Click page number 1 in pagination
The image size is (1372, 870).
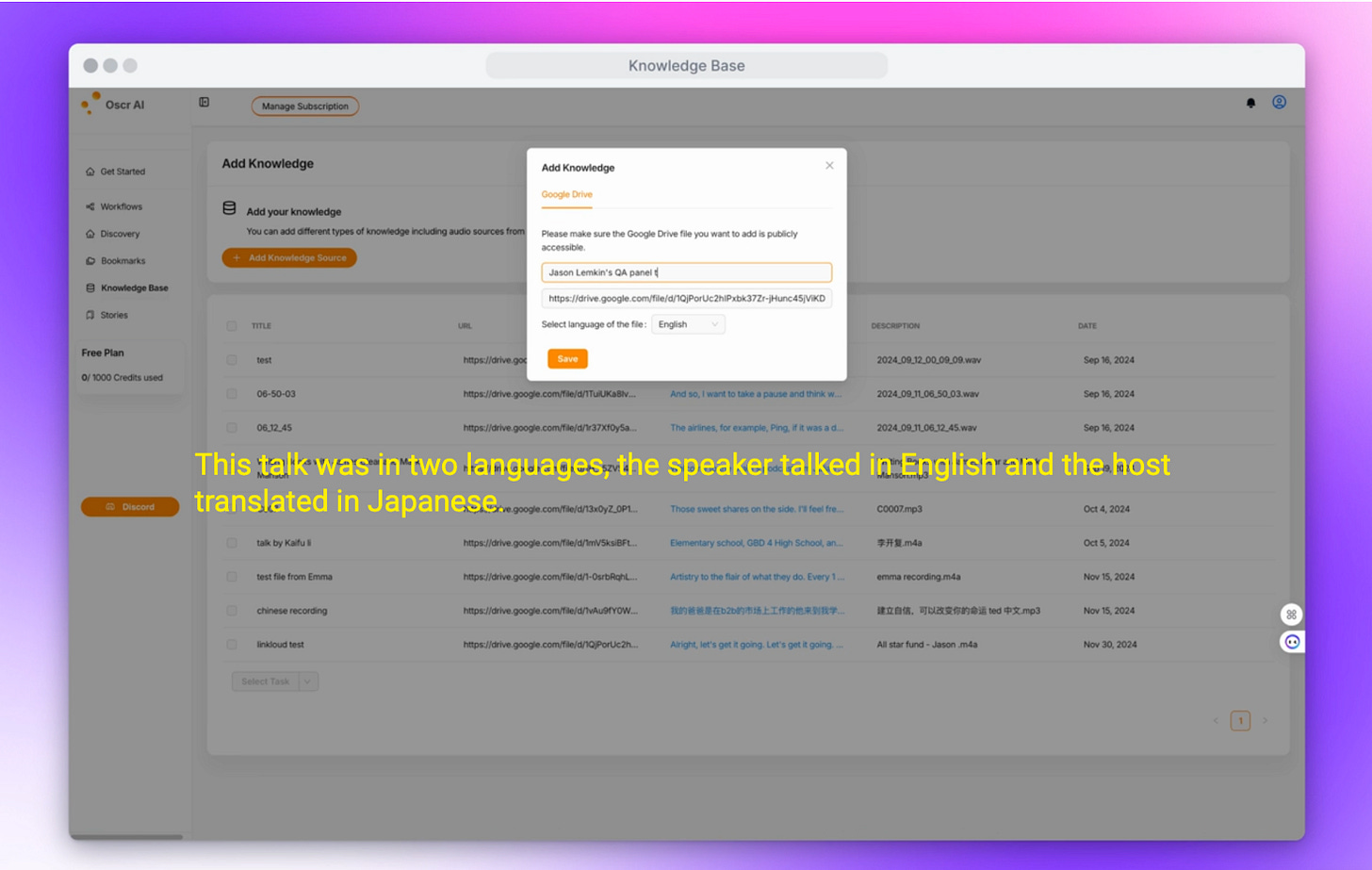pyautogui.click(x=1240, y=721)
